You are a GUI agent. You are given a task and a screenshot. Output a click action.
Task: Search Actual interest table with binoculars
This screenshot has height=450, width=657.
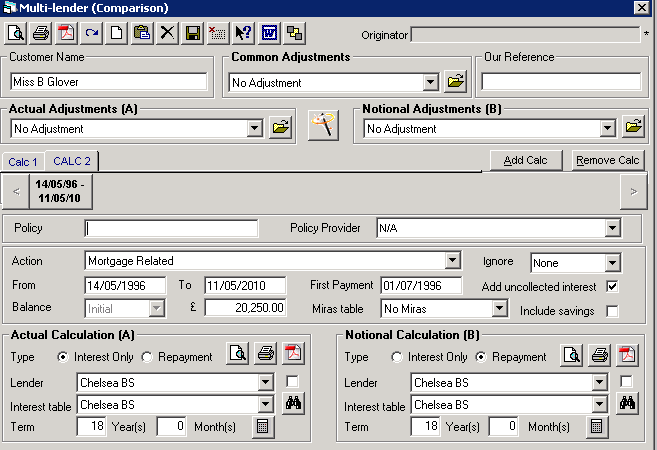293,403
